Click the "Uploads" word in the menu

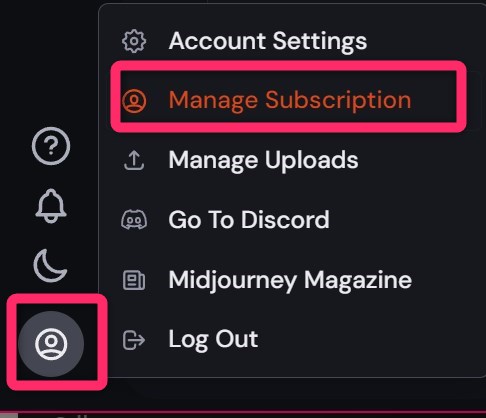coord(312,161)
